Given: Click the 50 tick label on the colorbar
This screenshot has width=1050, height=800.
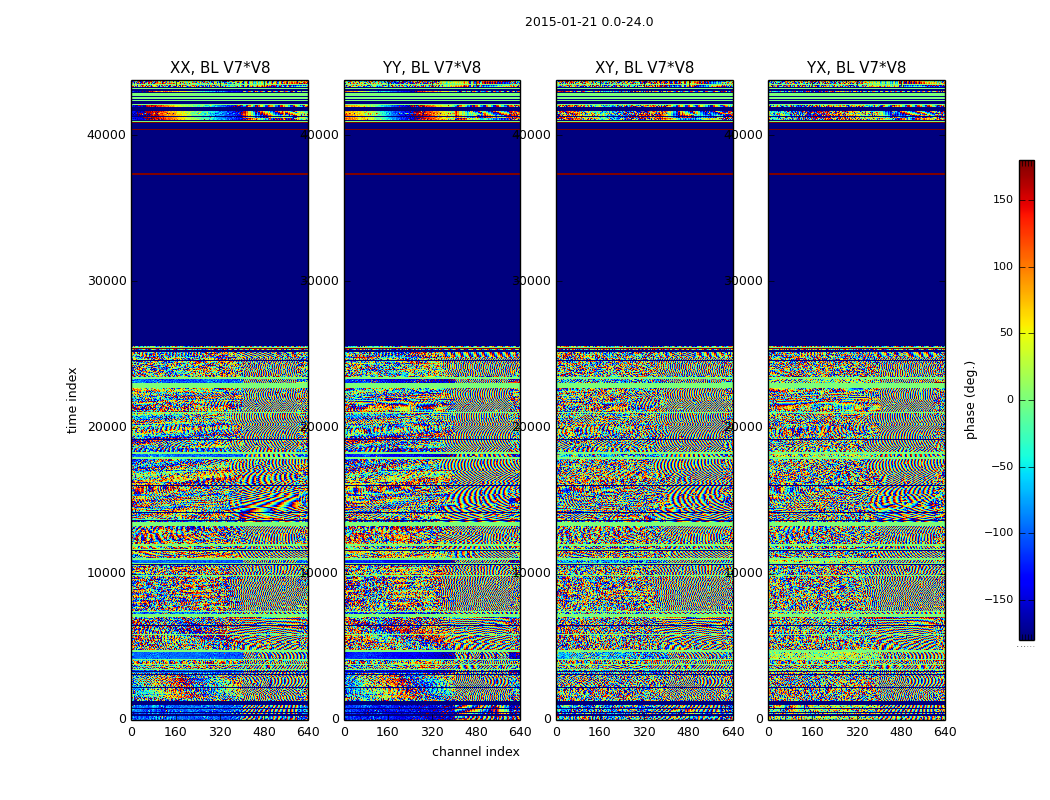Looking at the screenshot, I should coord(1005,333).
